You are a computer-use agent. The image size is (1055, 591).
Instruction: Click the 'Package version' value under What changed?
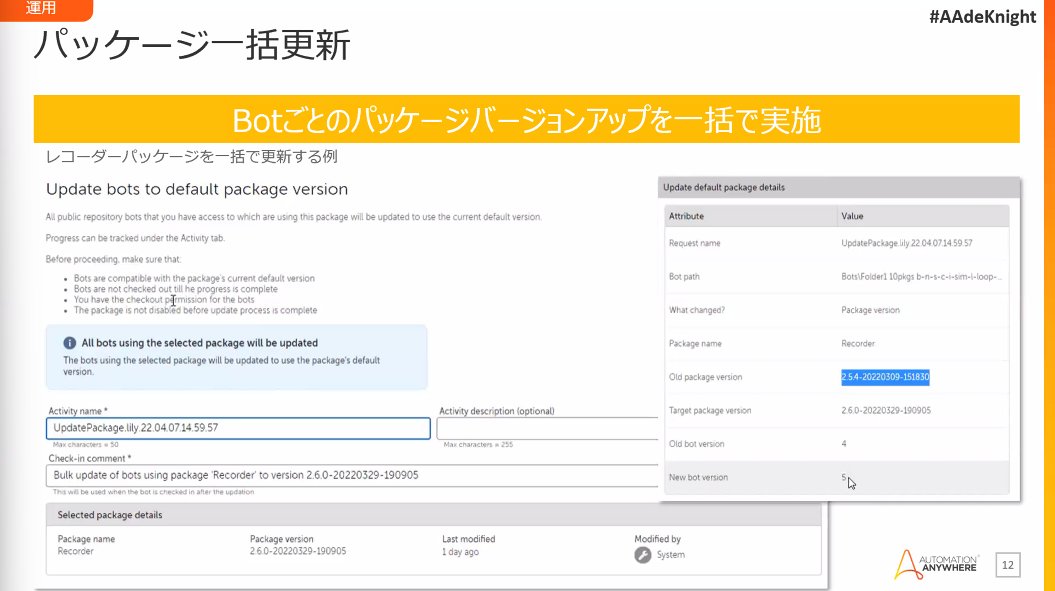point(870,310)
